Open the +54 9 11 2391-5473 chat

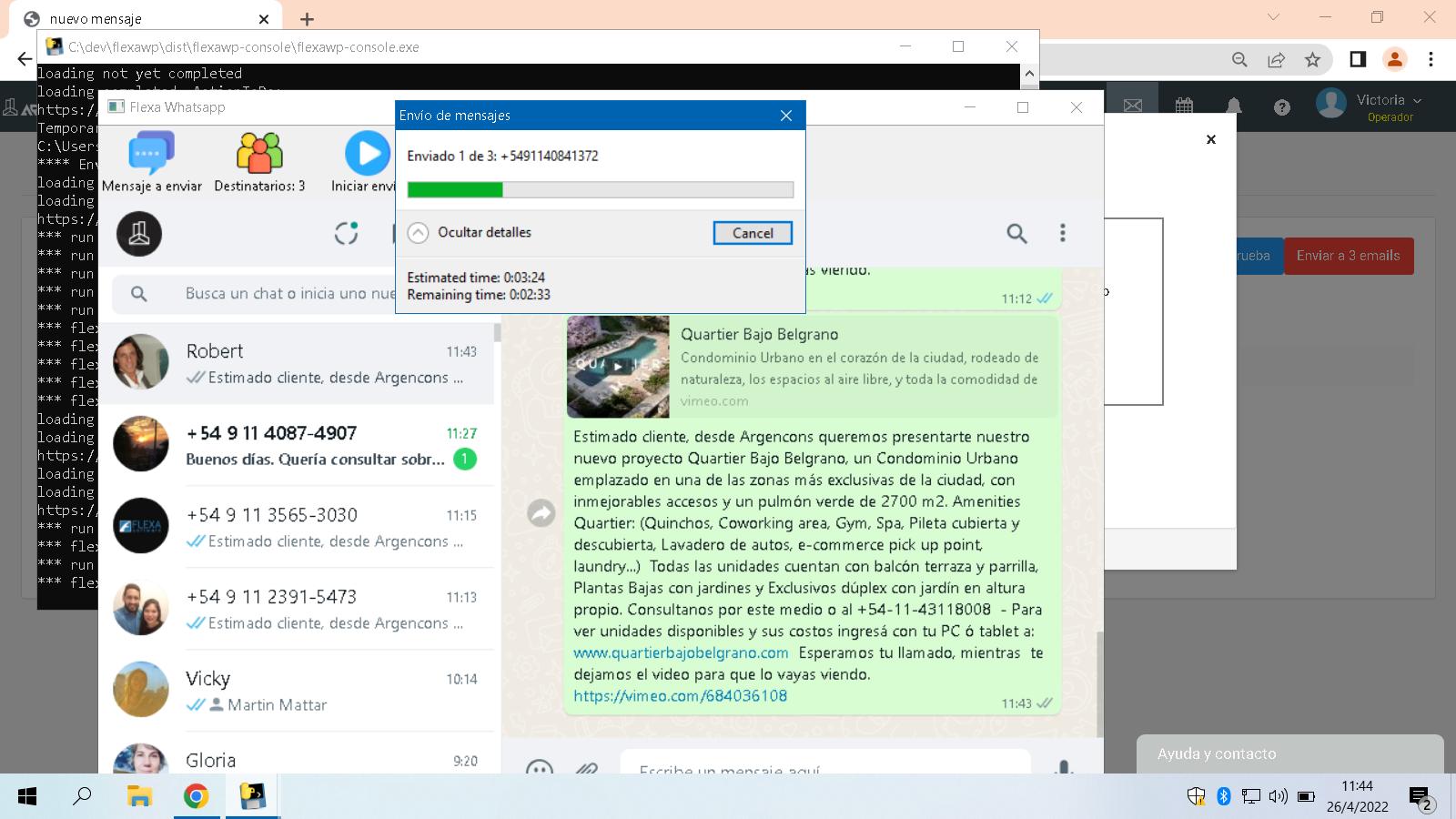coord(297,609)
